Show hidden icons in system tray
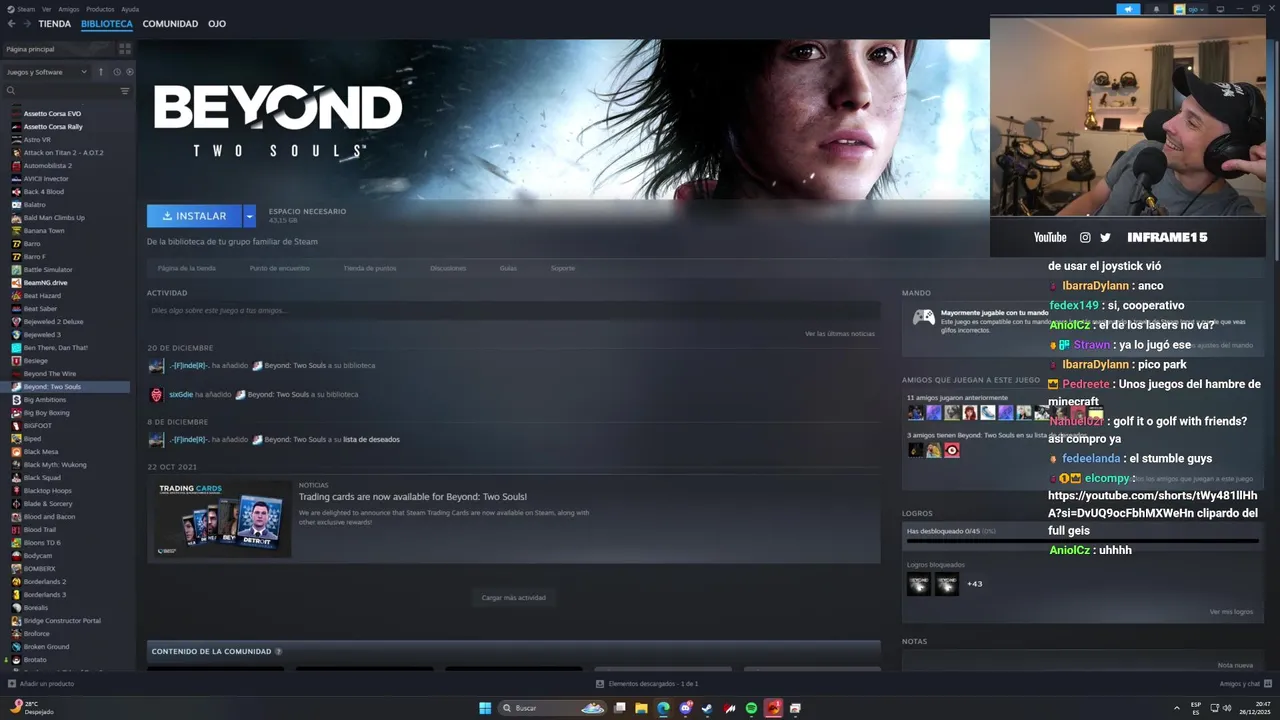This screenshot has width=1280, height=720. click(1177, 708)
